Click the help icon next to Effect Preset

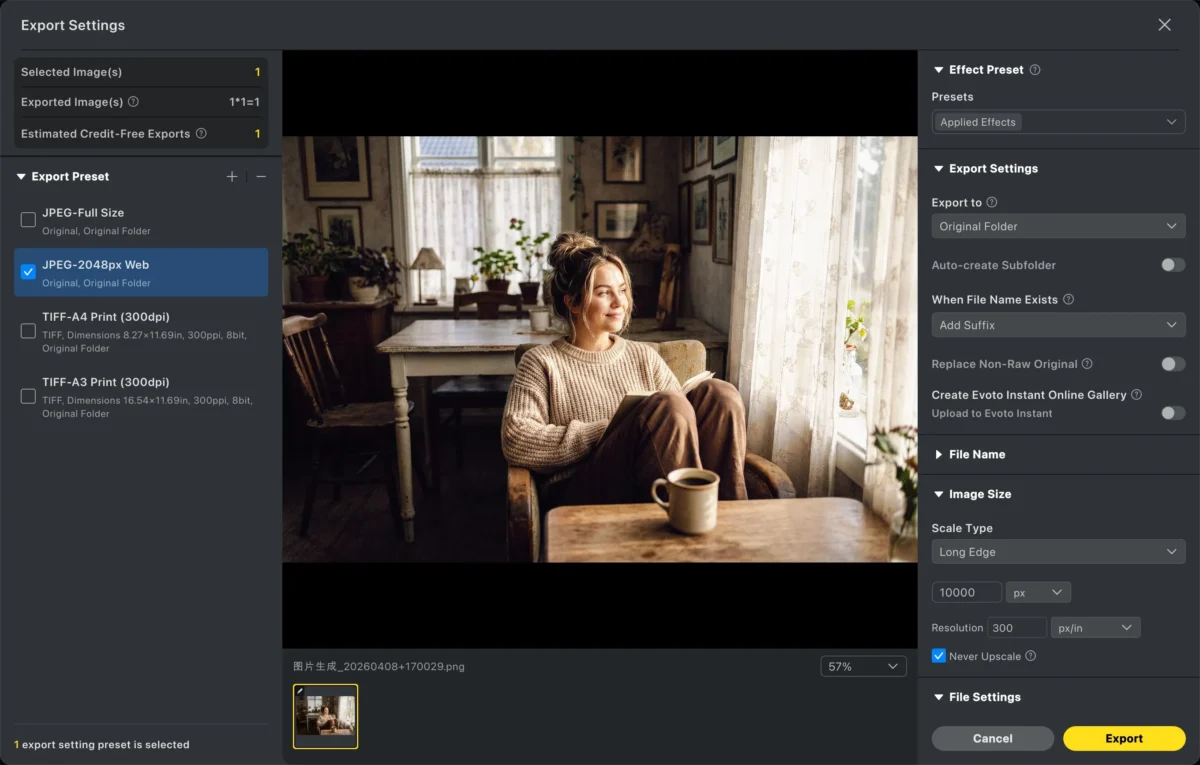pyautogui.click(x=1035, y=70)
